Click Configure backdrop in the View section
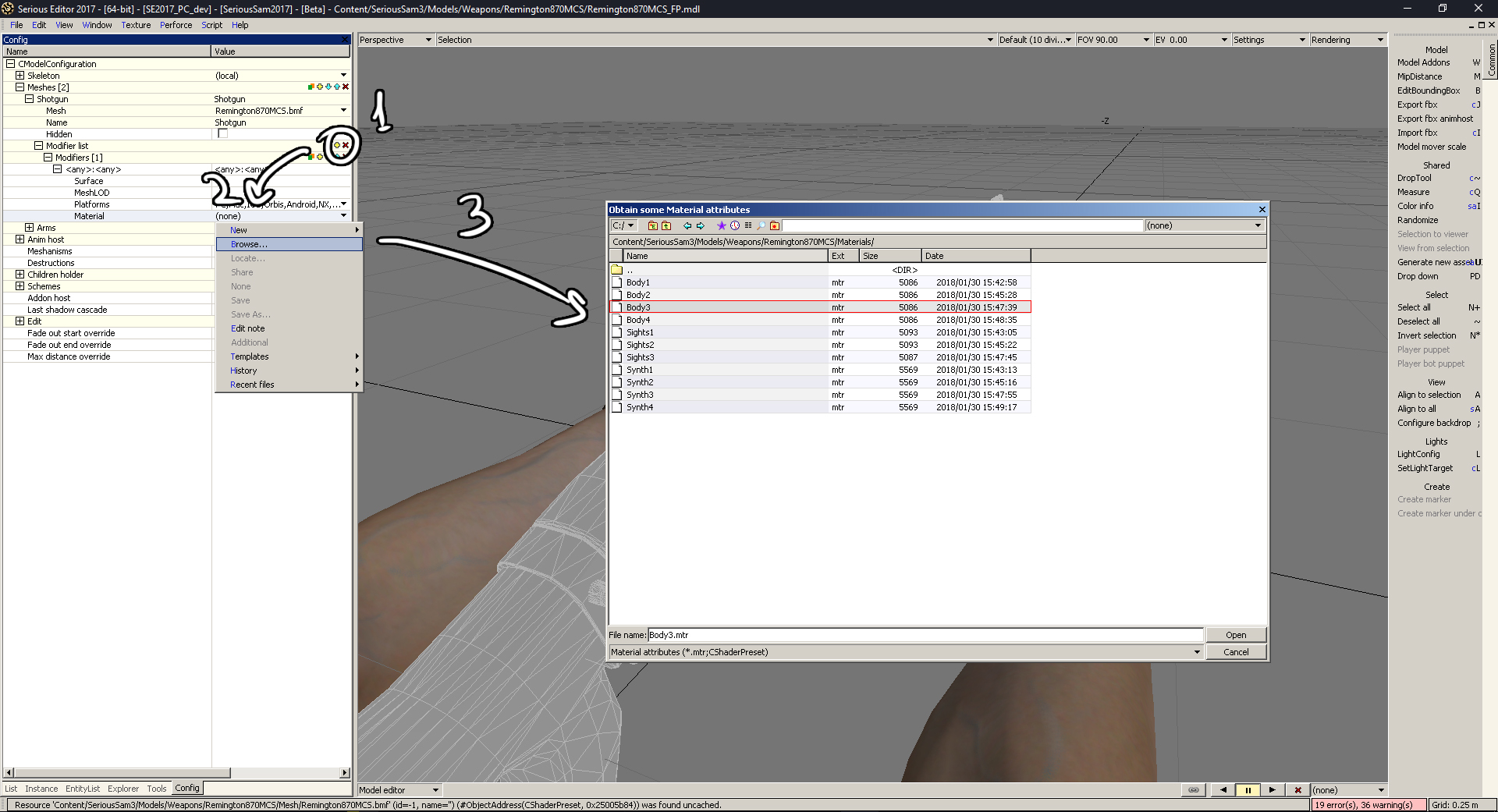The width and height of the screenshot is (1498, 812). (x=1434, y=423)
